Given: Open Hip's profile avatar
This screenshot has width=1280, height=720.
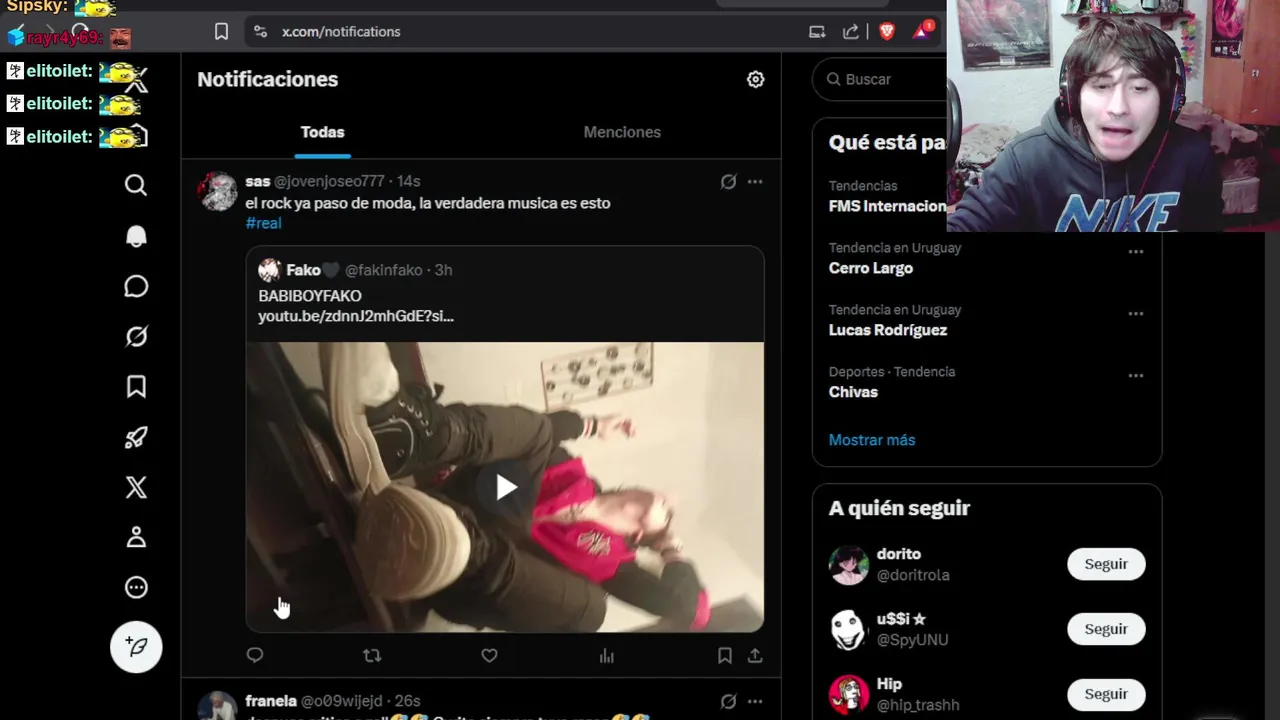Looking at the screenshot, I should (849, 695).
